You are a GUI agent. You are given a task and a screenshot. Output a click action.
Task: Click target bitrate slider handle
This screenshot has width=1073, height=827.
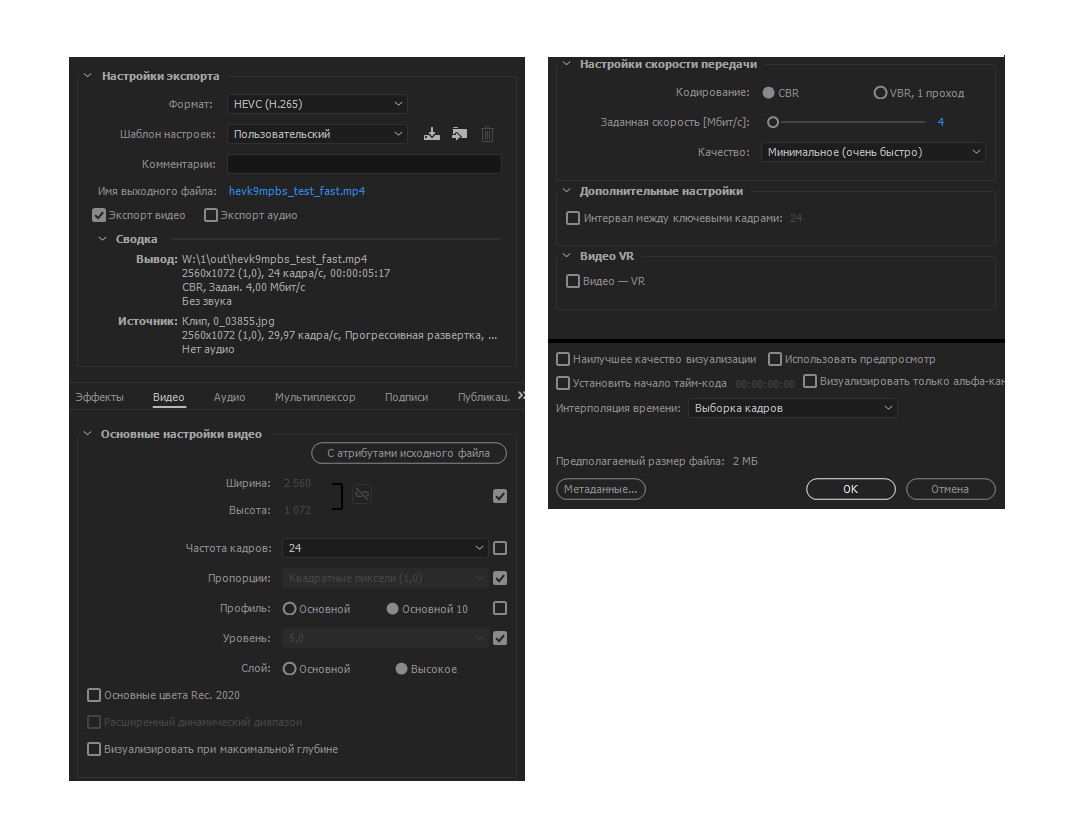773,122
